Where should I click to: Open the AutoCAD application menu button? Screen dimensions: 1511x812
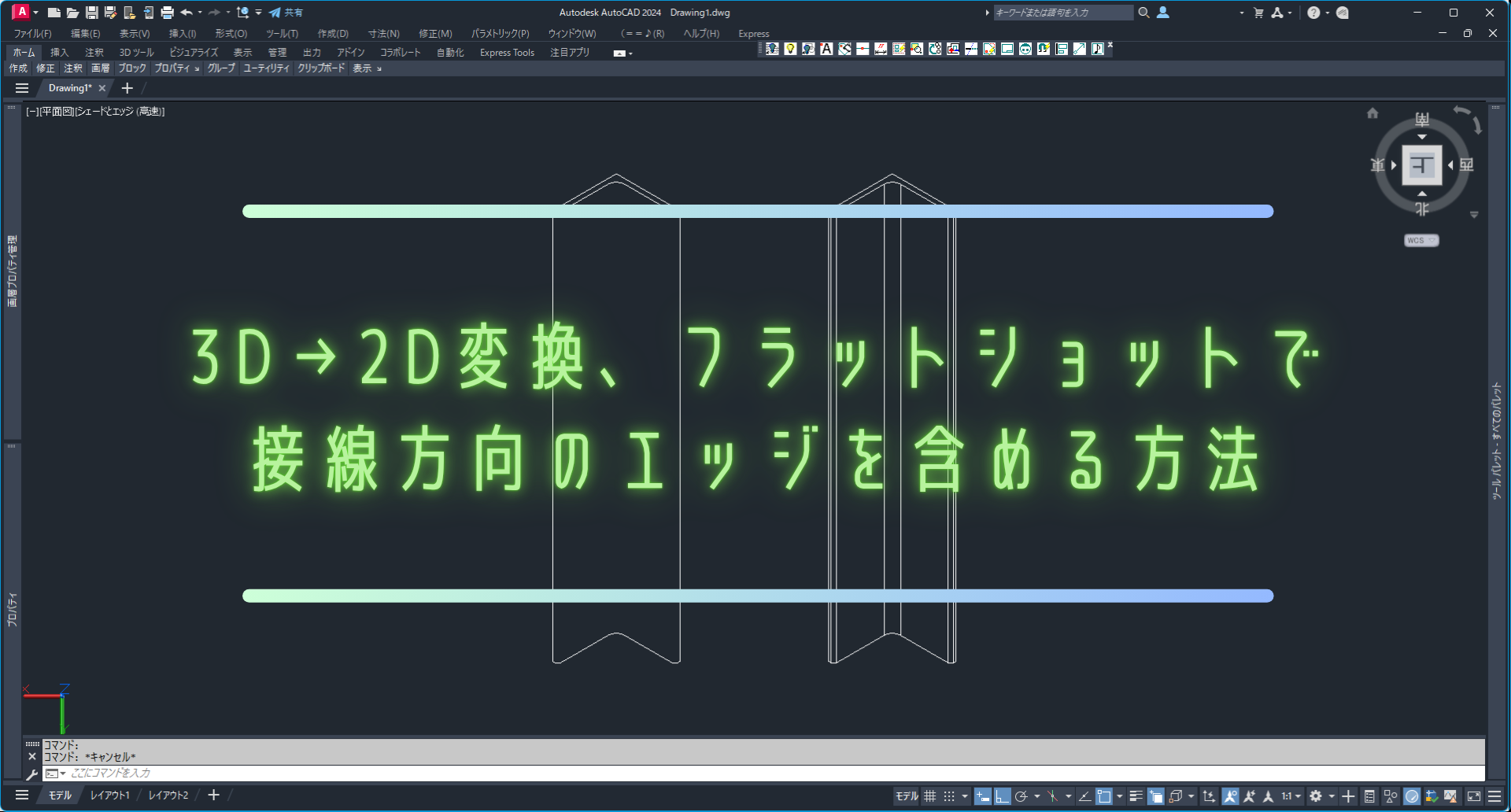pyautogui.click(x=21, y=13)
